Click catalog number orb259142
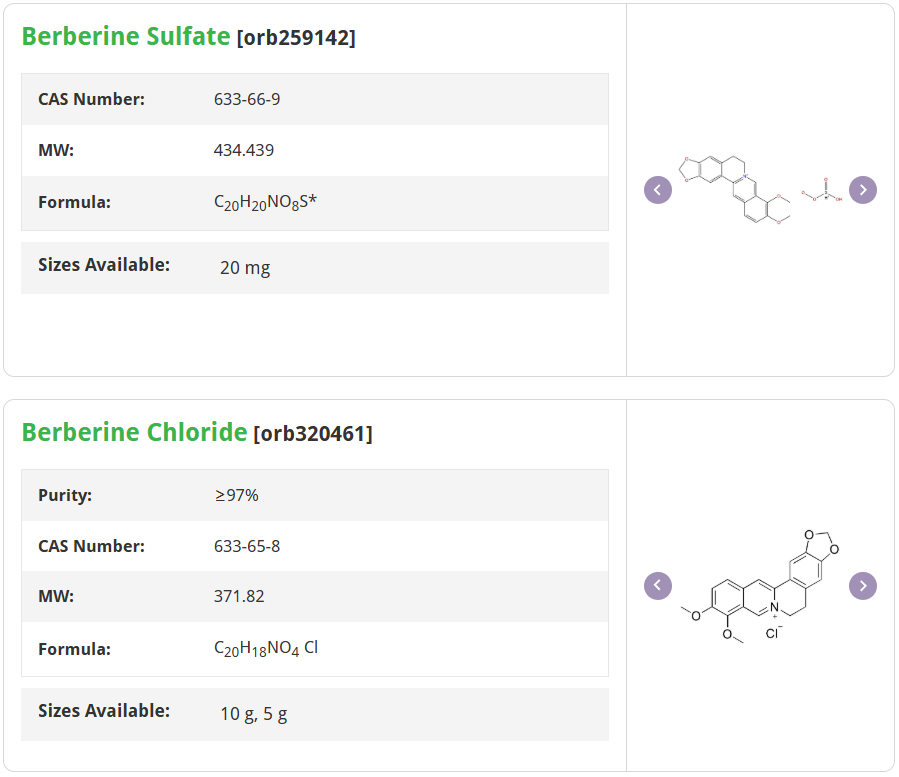 coord(296,38)
